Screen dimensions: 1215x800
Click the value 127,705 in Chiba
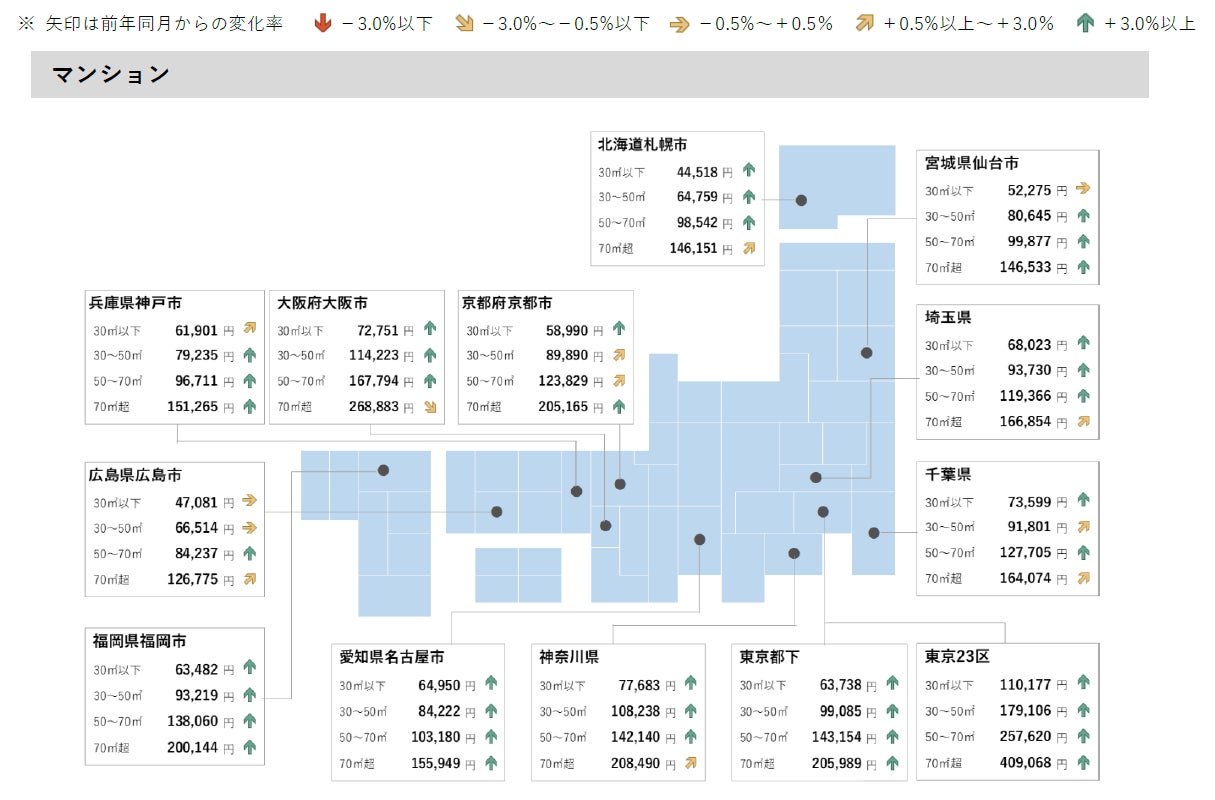click(x=1027, y=552)
